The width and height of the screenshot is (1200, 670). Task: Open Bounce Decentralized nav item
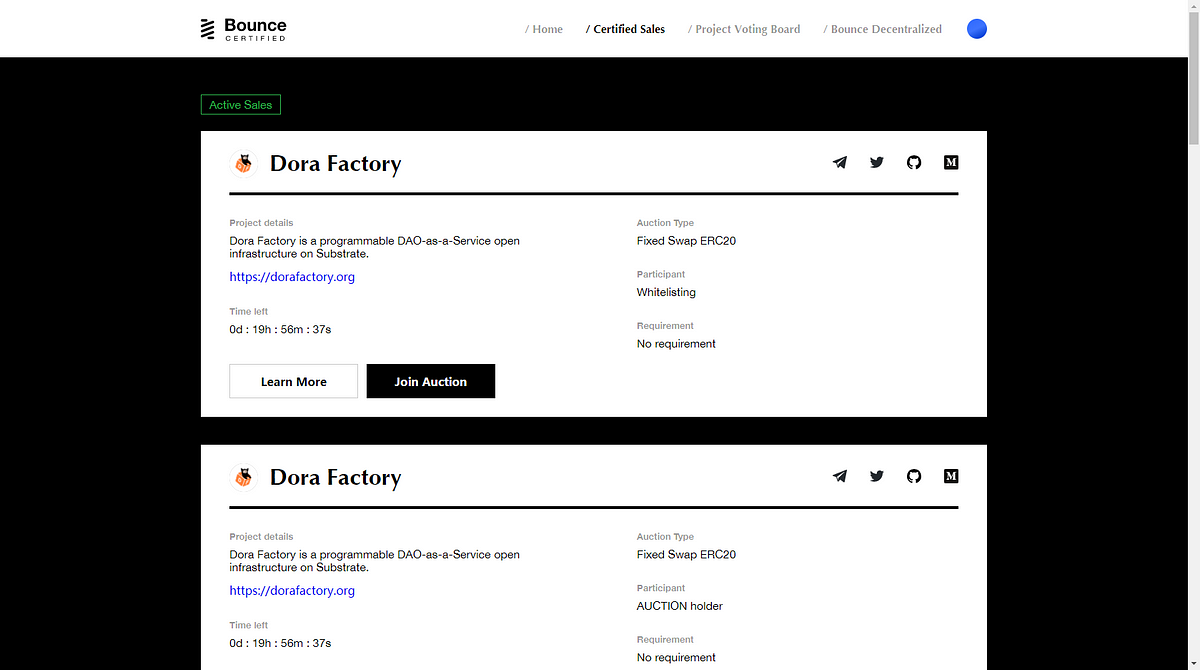pyautogui.click(x=882, y=29)
